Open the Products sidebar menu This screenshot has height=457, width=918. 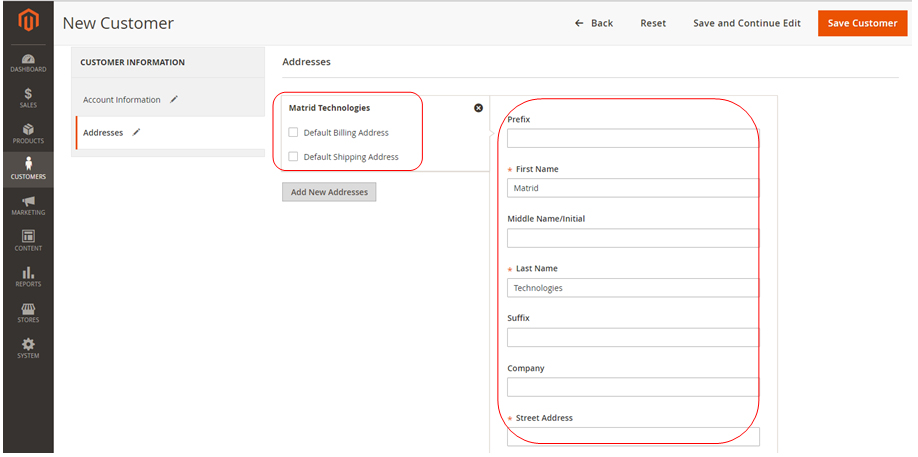coord(28,134)
